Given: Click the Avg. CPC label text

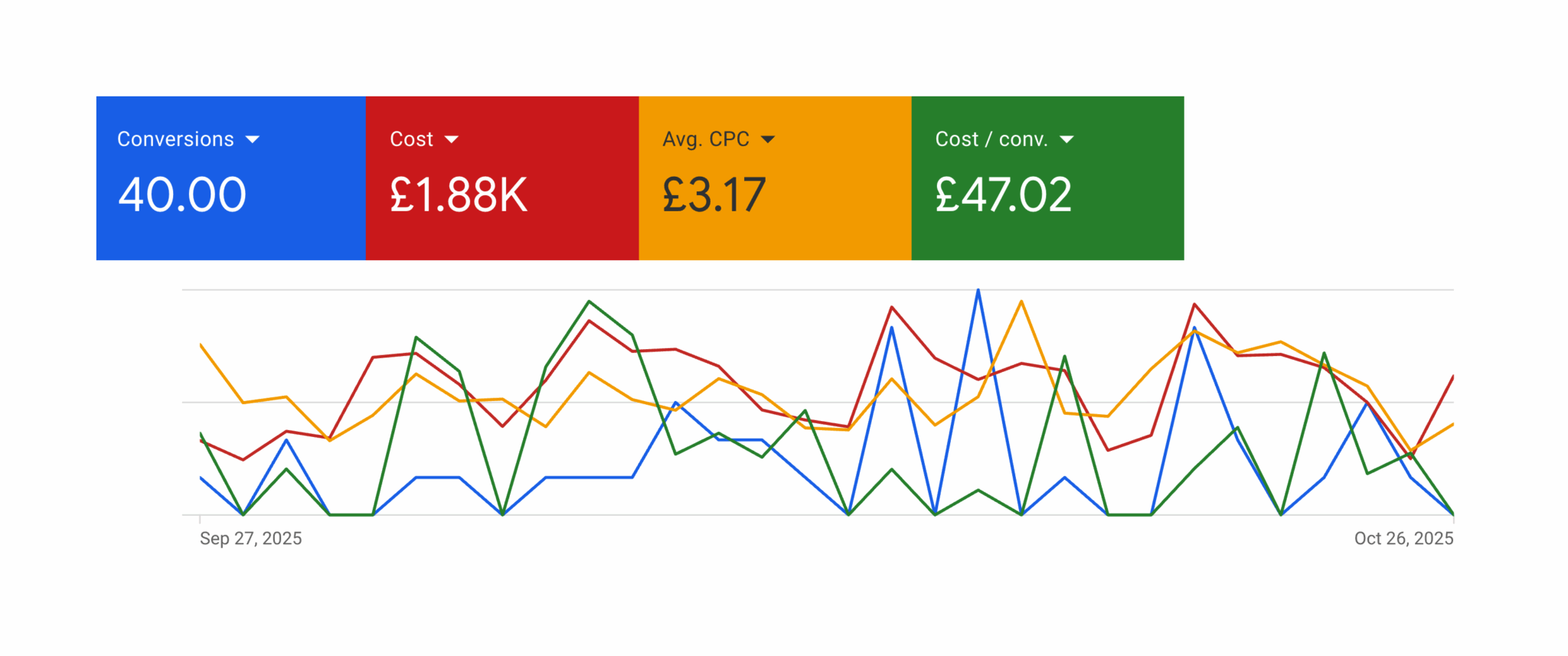Looking at the screenshot, I should point(705,139).
